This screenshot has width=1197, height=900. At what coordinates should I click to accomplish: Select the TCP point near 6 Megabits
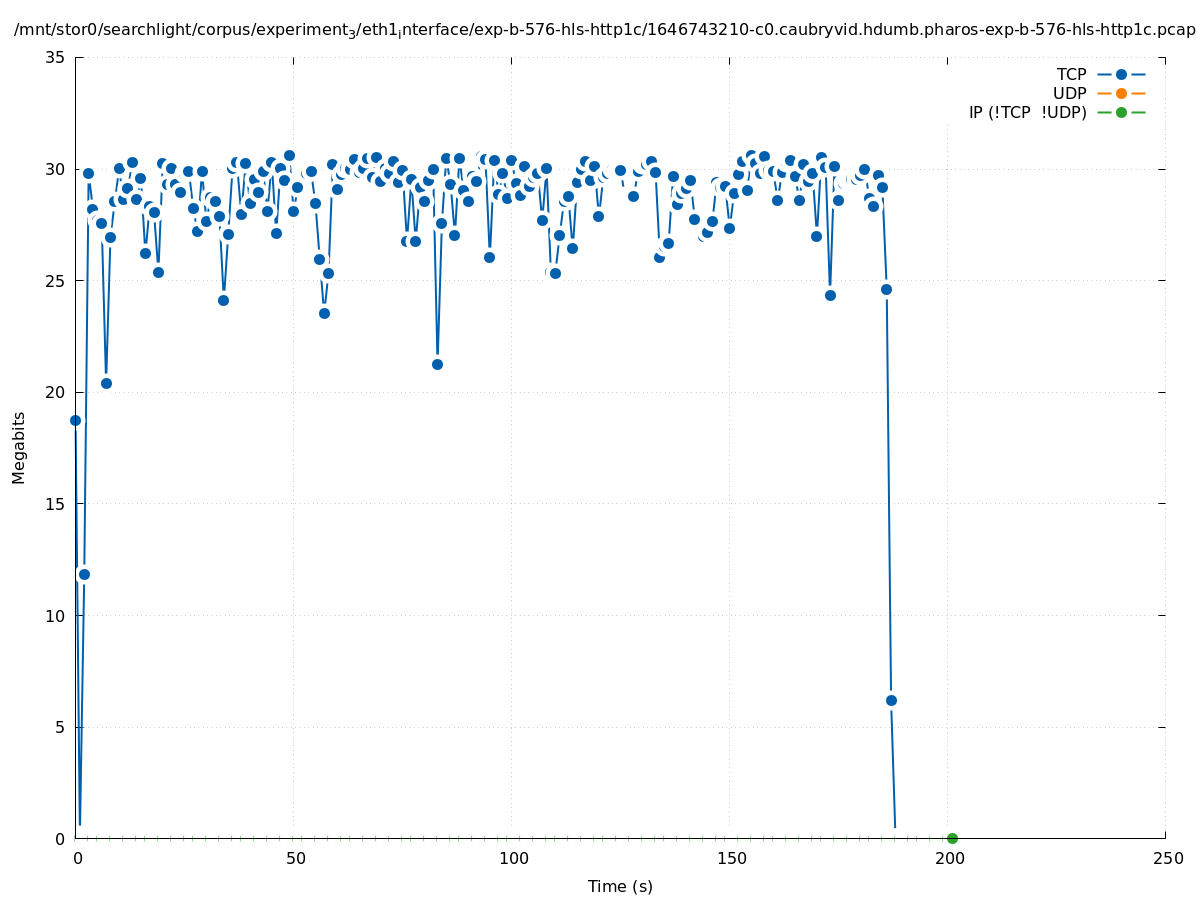(891, 700)
